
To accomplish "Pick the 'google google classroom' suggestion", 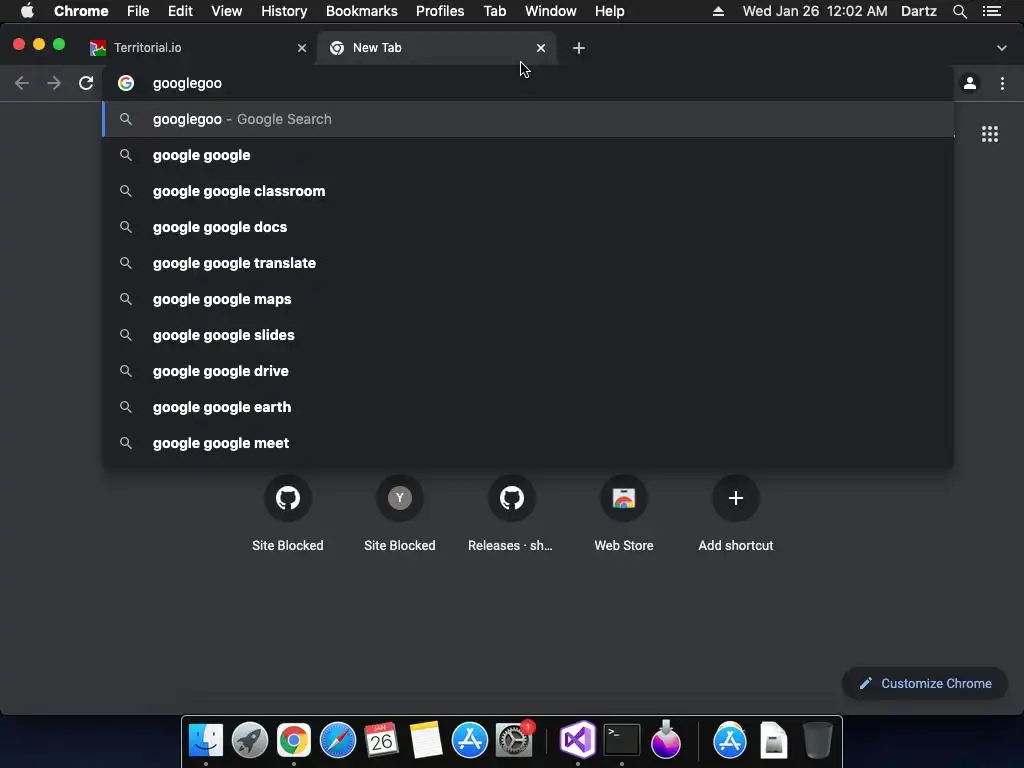I will pyautogui.click(x=528, y=191).
